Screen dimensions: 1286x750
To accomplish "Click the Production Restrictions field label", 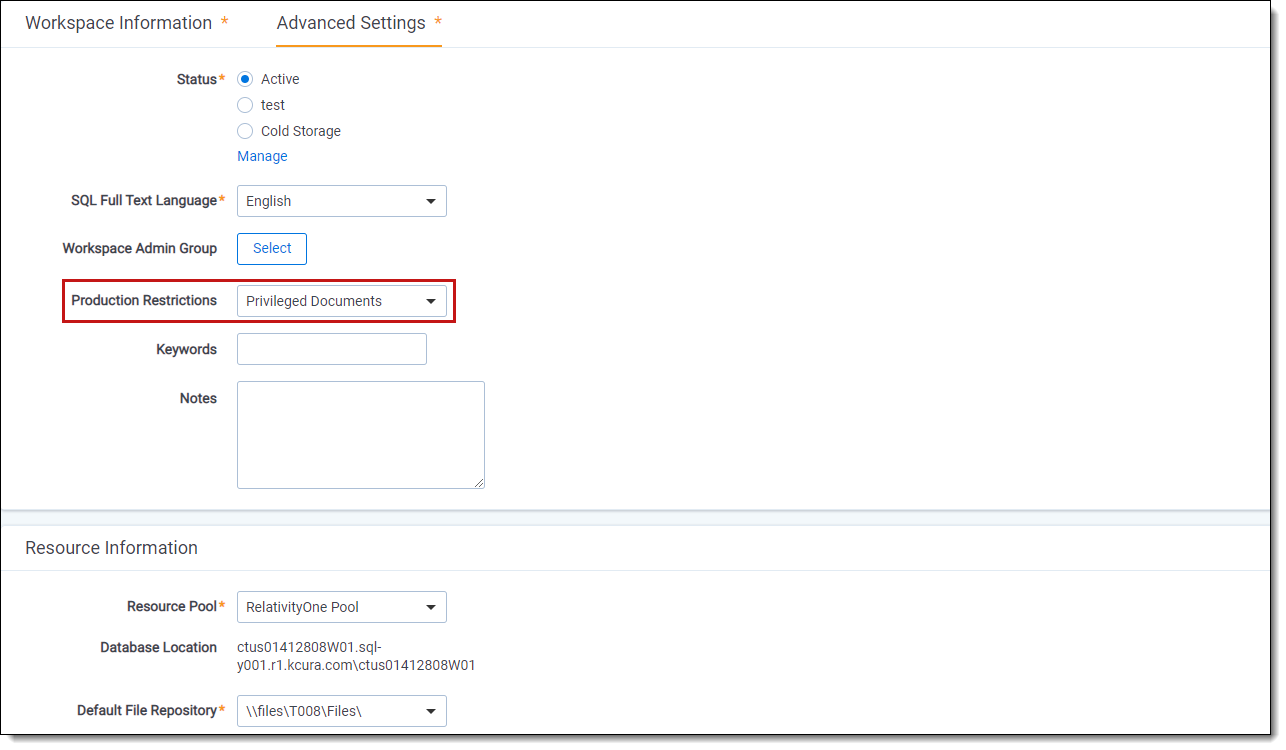I will [x=144, y=300].
